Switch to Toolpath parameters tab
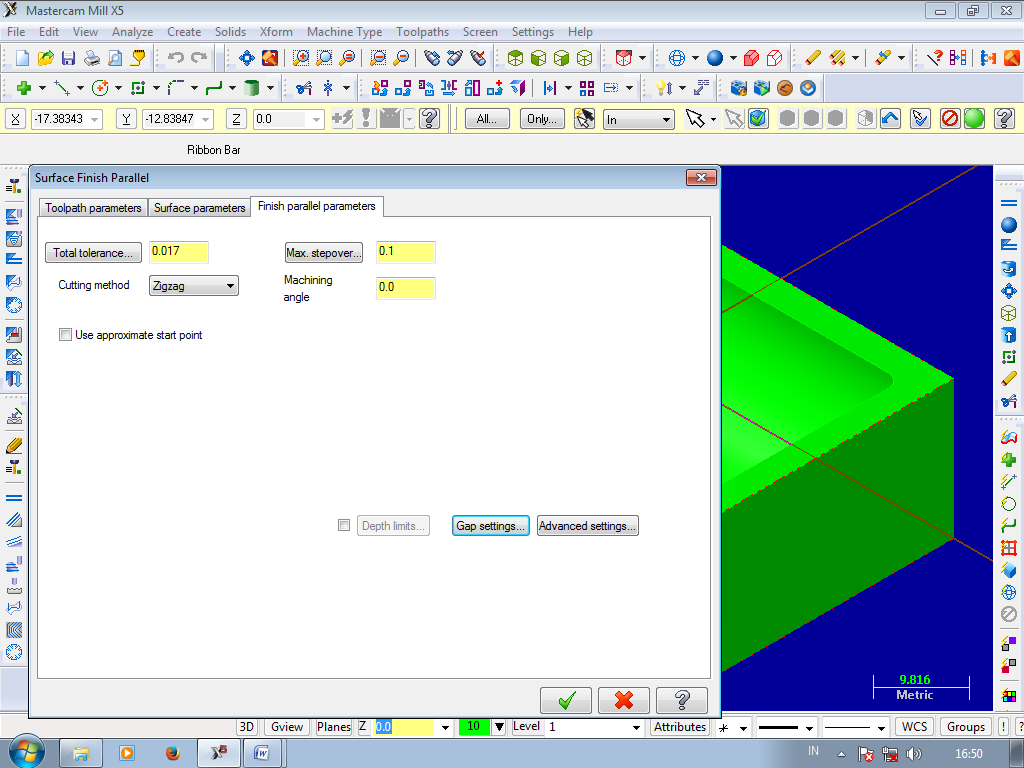This screenshot has height=768, width=1024. click(x=93, y=208)
